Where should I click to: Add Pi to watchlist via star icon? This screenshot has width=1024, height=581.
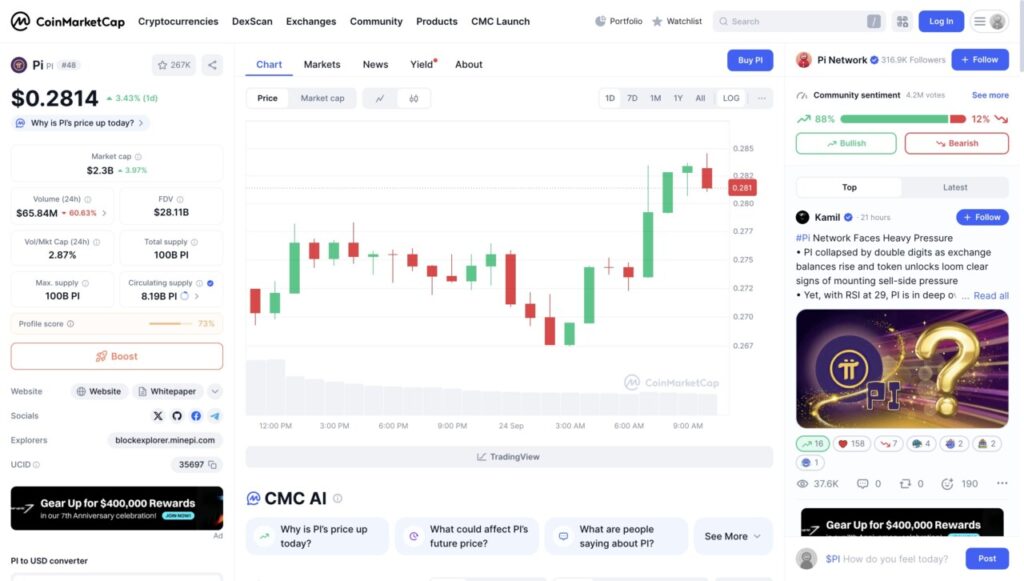point(174,65)
